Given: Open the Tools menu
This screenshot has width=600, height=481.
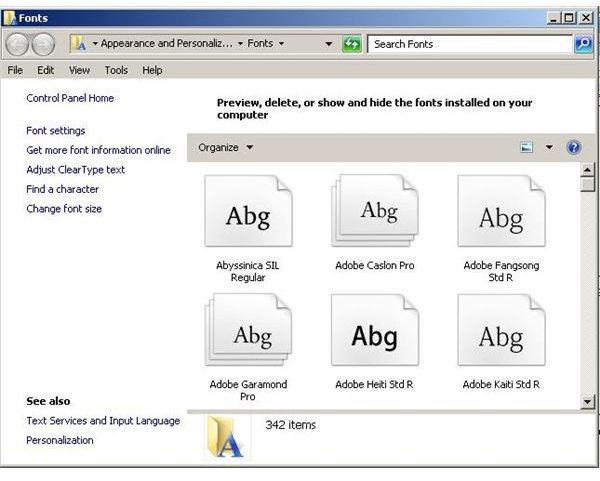Looking at the screenshot, I should click(x=116, y=70).
